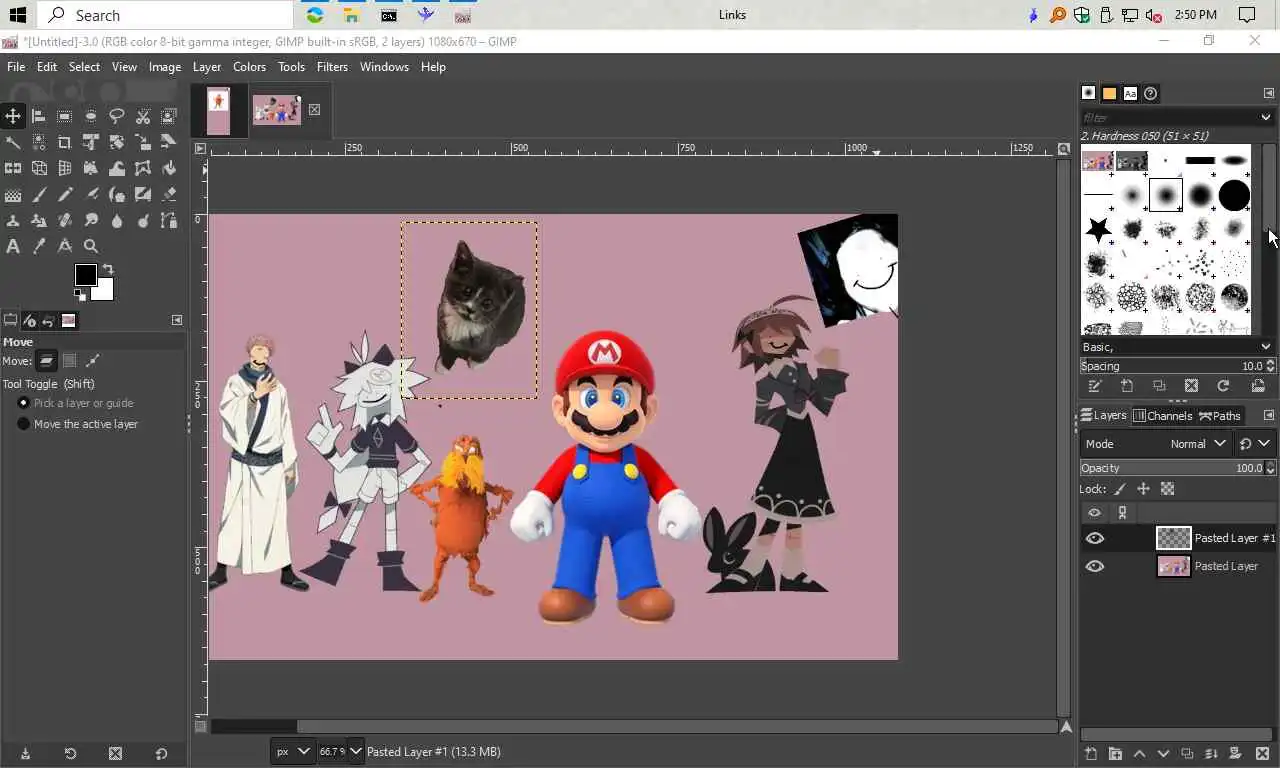The width and height of the screenshot is (1280, 768).
Task: Select the black star brush thumbnail
Action: pos(1098,229)
